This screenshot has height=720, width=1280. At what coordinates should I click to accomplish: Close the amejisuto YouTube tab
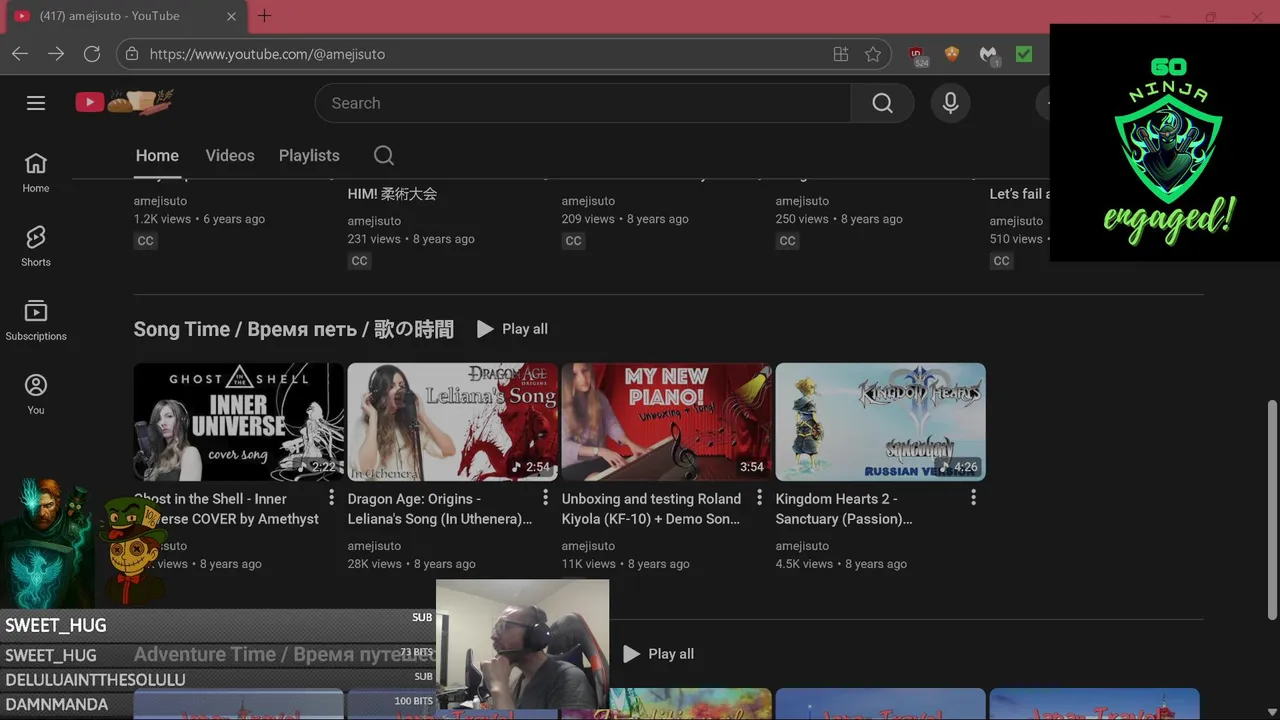(x=232, y=16)
